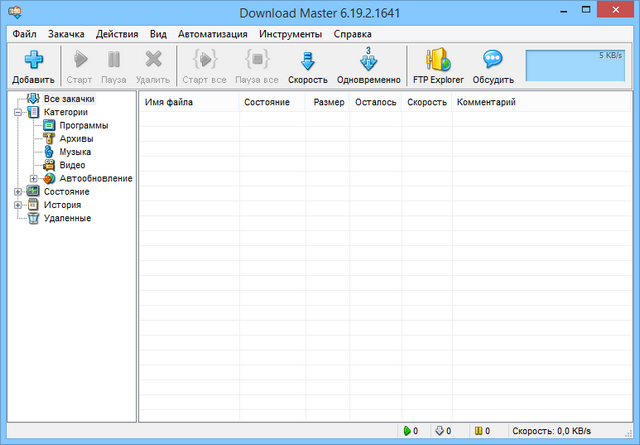Expand the История tree node

tap(18, 204)
